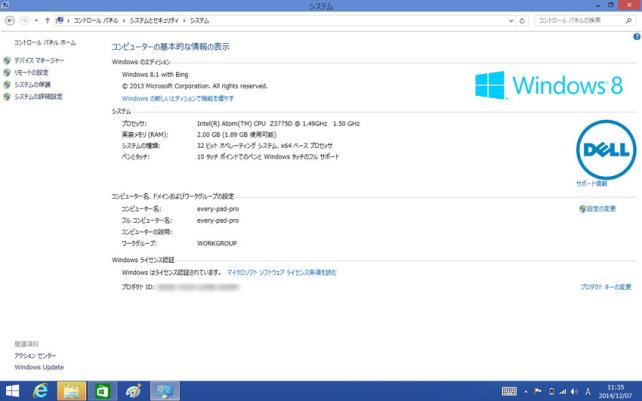Click link to add features with new Windows edition
Image resolution: width=642 pixels, height=401 pixels.
(178, 98)
